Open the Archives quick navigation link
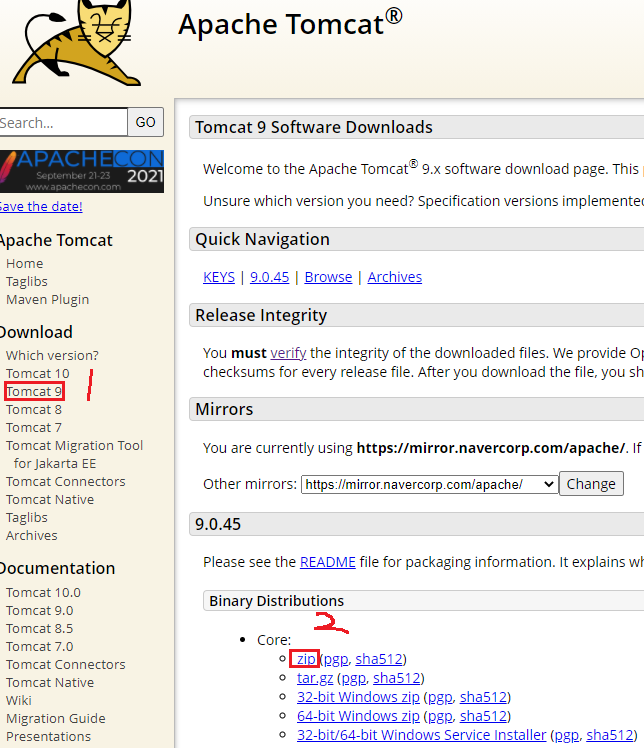This screenshot has height=748, width=644. point(395,277)
